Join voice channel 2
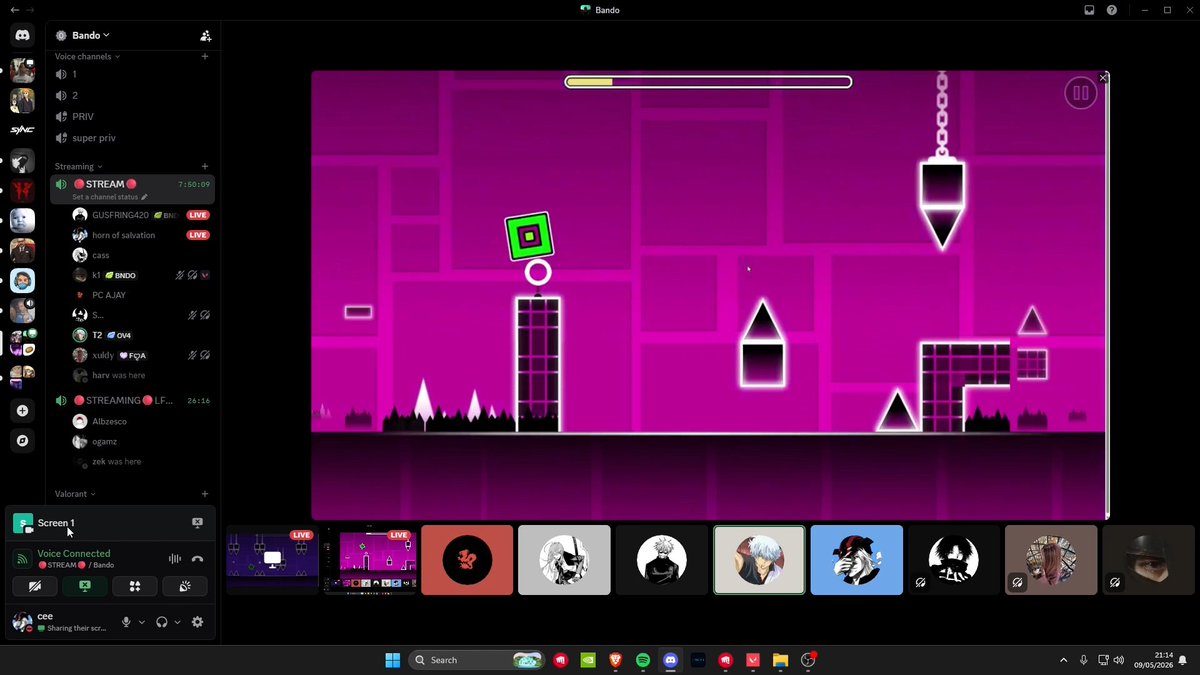Screen dimensions: 1200x675 click(x=132, y=95)
